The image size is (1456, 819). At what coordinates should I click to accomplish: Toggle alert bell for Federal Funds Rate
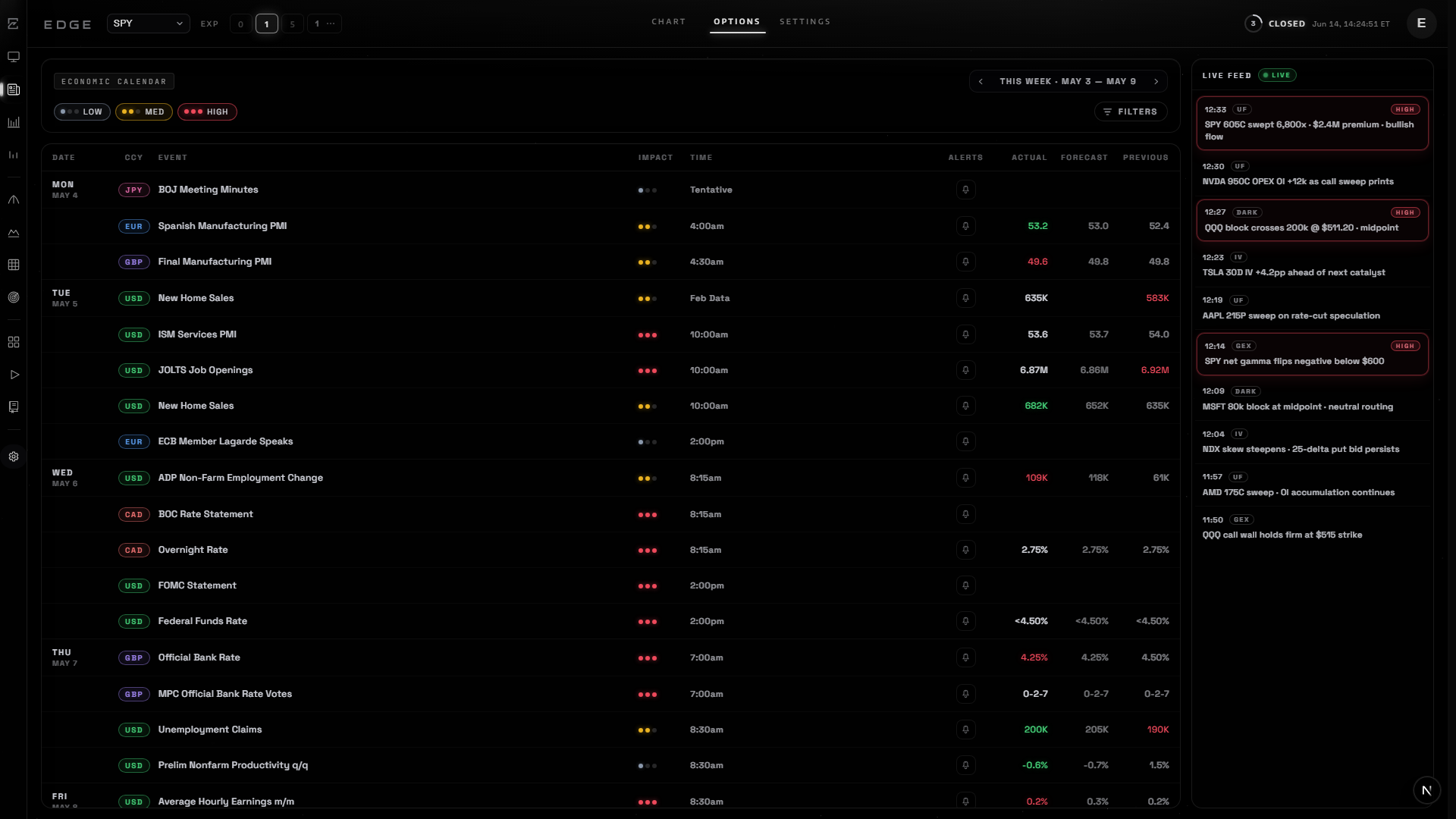965,621
